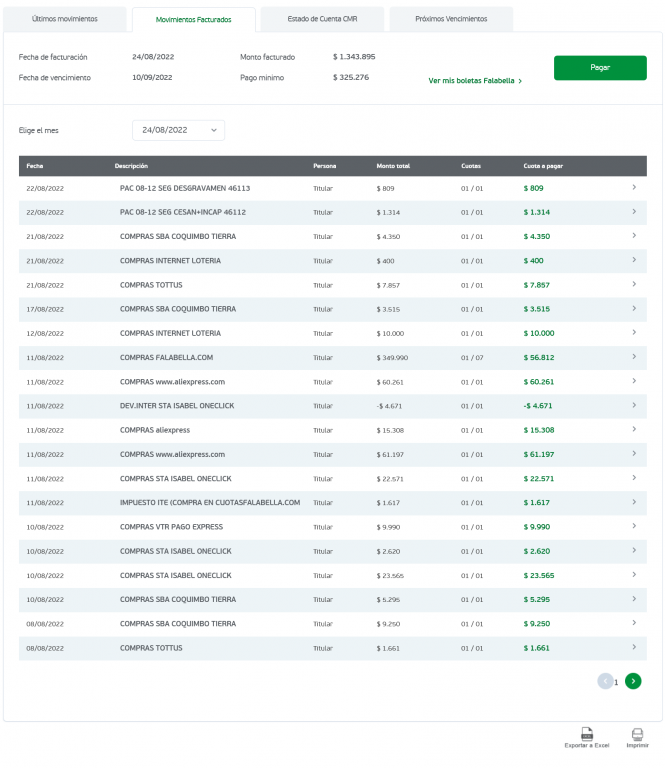Expand the COMPRAS VTR PAGO EXPRESS row chevron
665x768 pixels.
click(633, 526)
